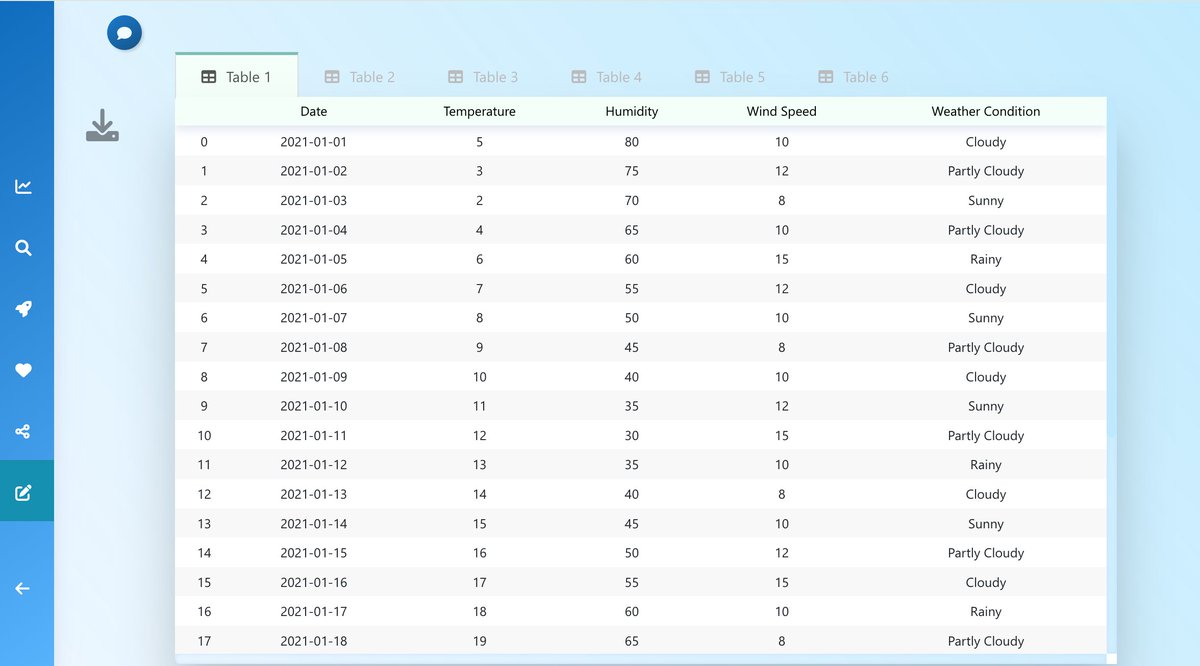Select Partly Cloudy in the 2021-01-08 row
Image resolution: width=1200 pixels, height=666 pixels.
pos(986,348)
